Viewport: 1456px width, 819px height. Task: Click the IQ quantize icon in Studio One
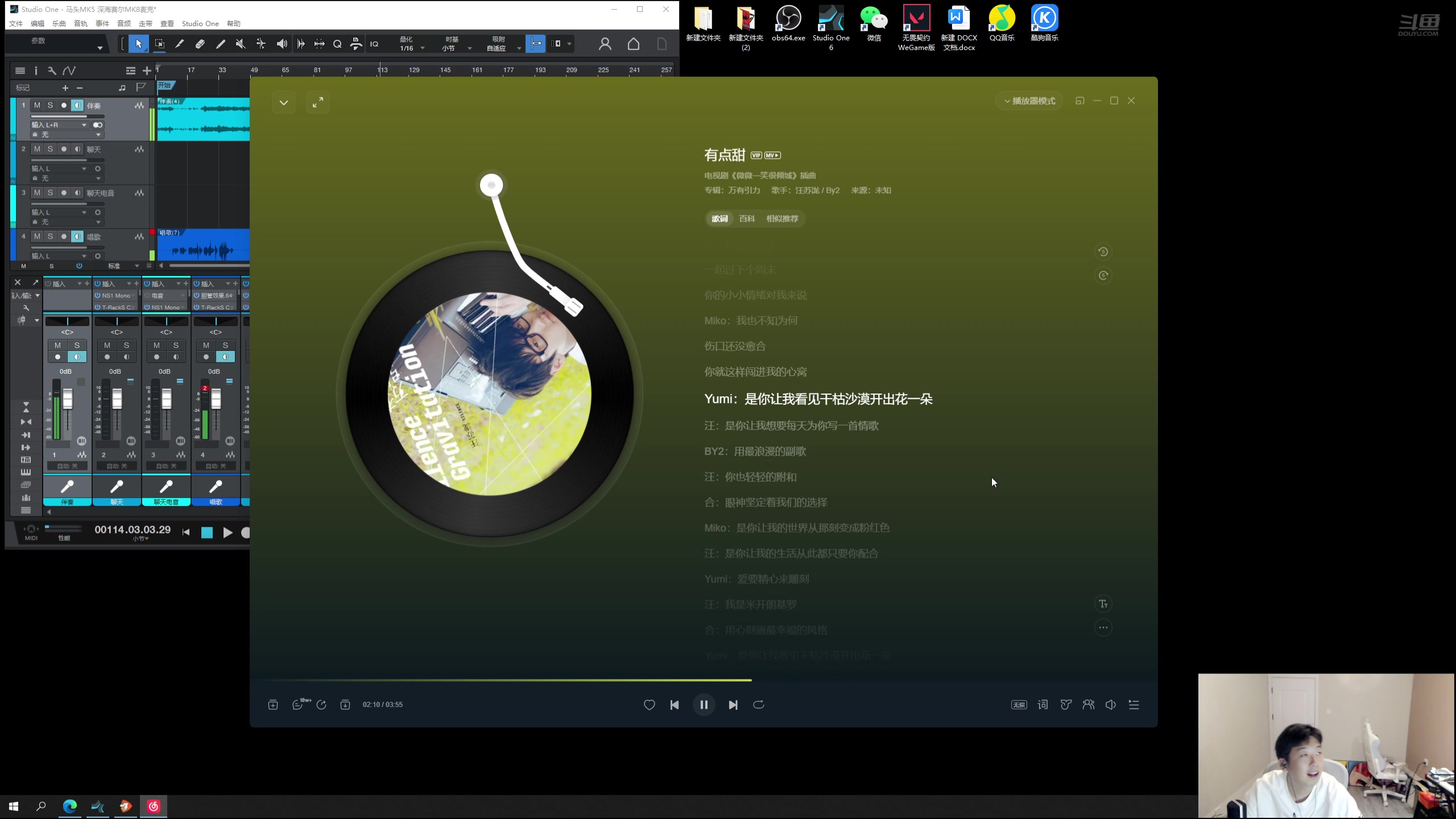pyautogui.click(x=374, y=44)
